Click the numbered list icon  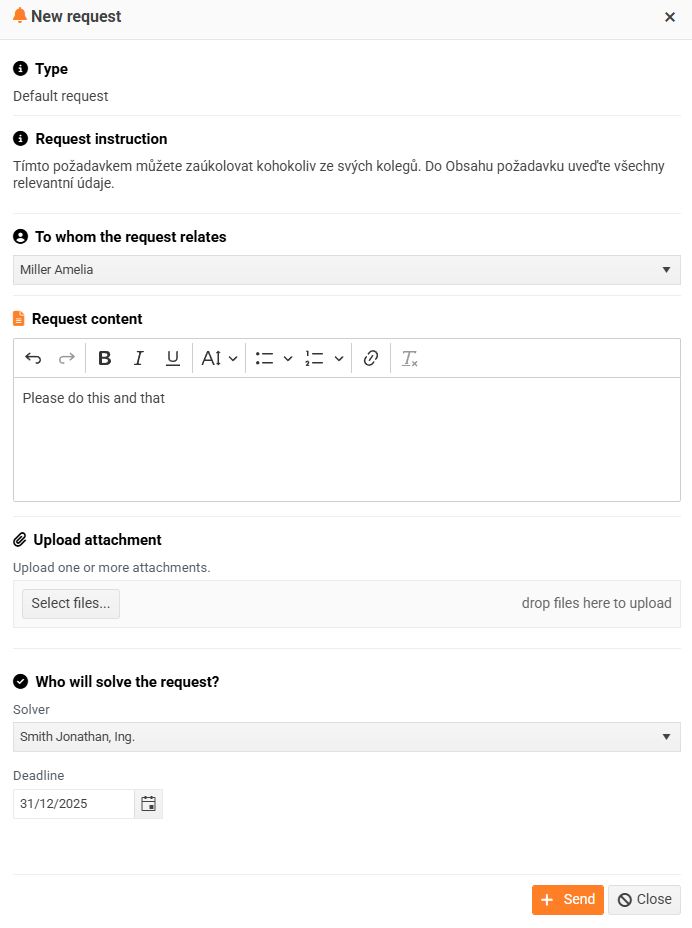(315, 358)
